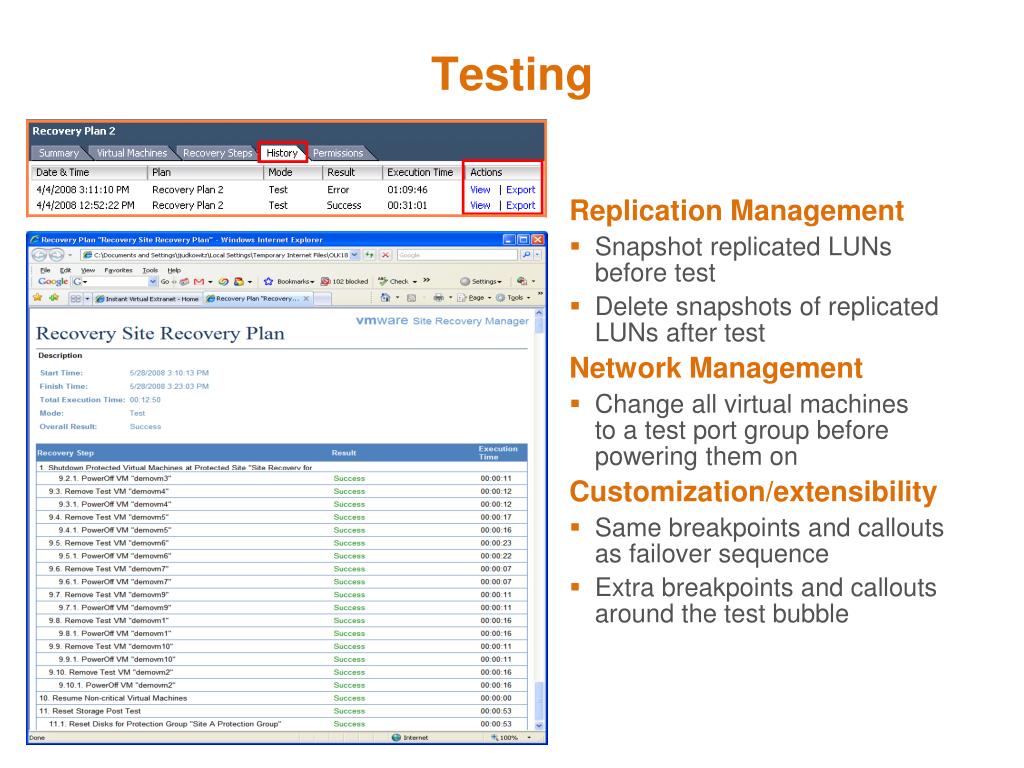Click the 102 blocked popup icon

pyautogui.click(x=325, y=281)
